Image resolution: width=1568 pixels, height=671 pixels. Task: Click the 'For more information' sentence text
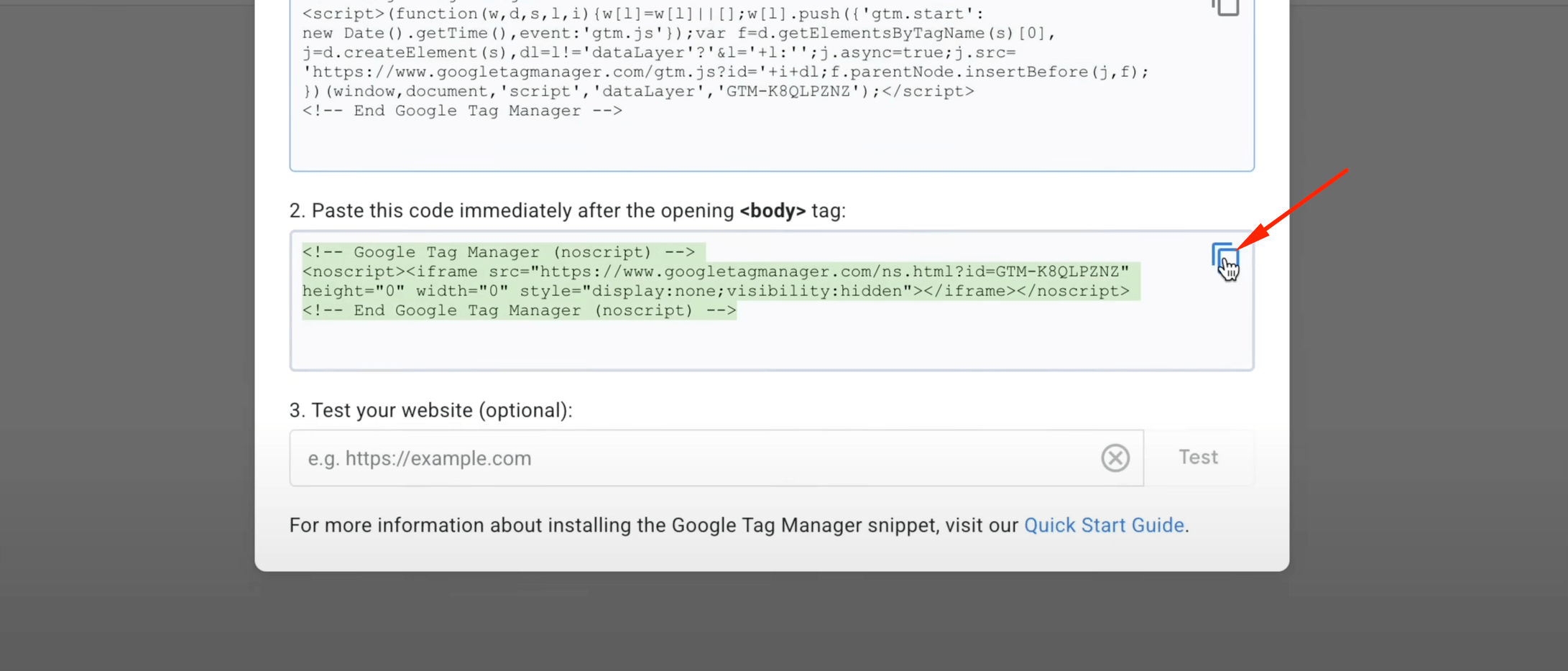click(654, 525)
